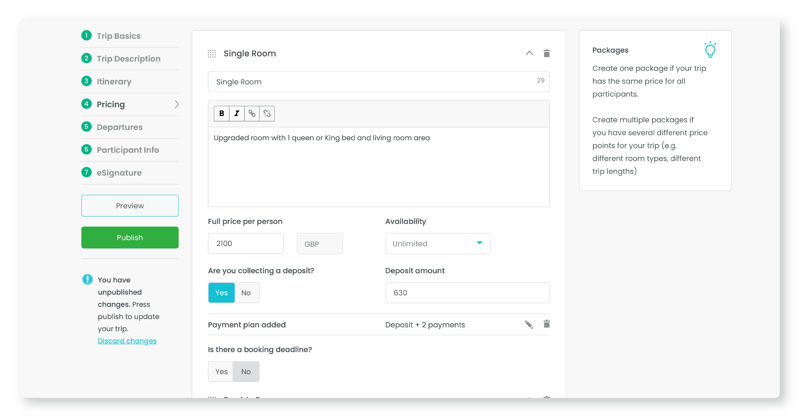
Task: Click into the room description text area
Action: coord(379,166)
